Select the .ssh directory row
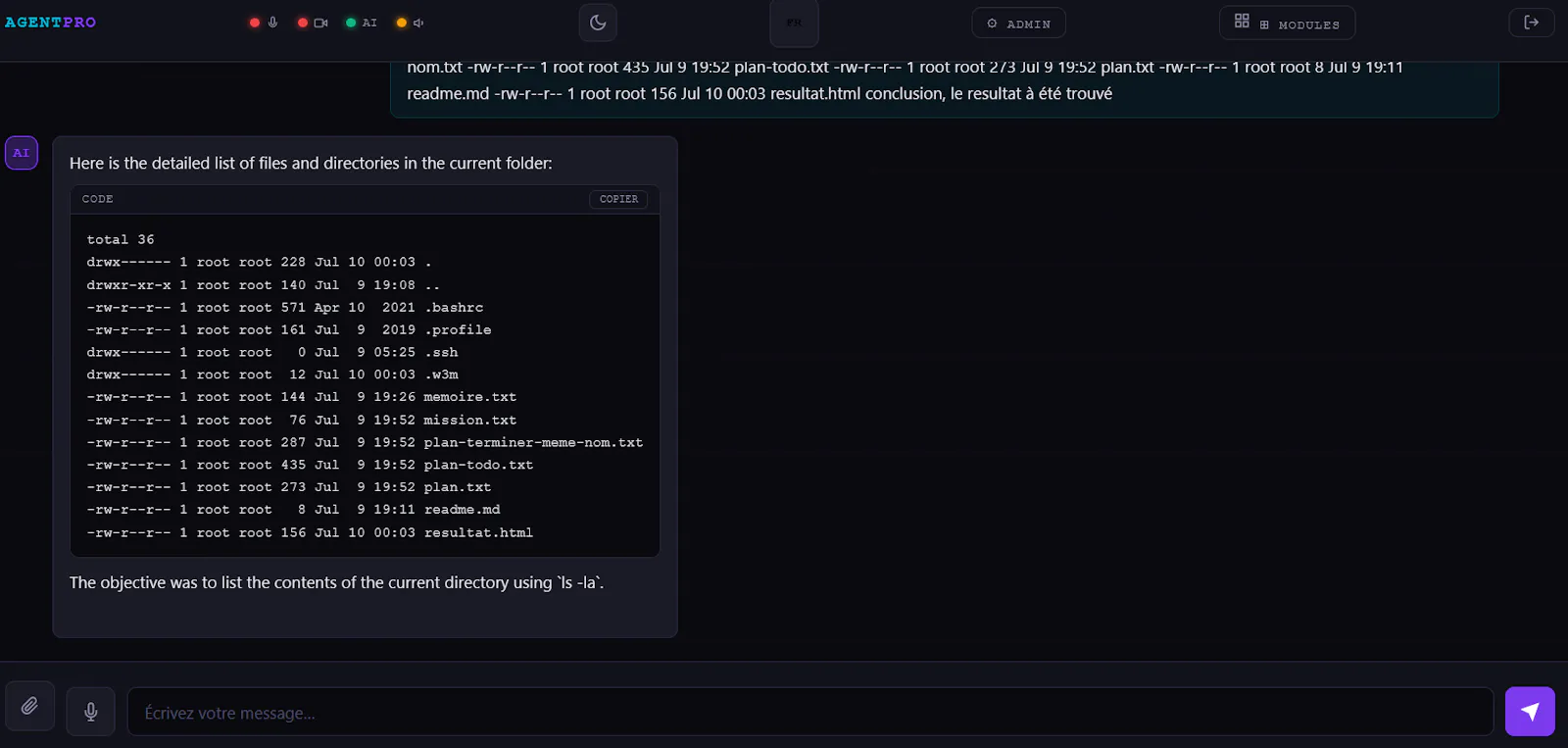The height and width of the screenshot is (748, 1568). 272,352
